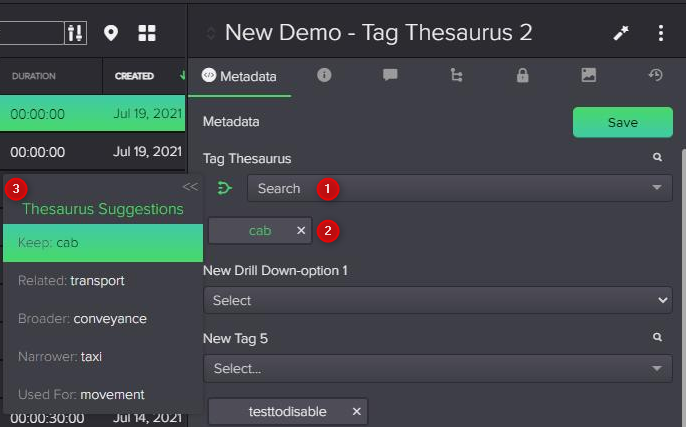Open the image thumbnail tab icon
The height and width of the screenshot is (427, 686).
[x=589, y=76]
